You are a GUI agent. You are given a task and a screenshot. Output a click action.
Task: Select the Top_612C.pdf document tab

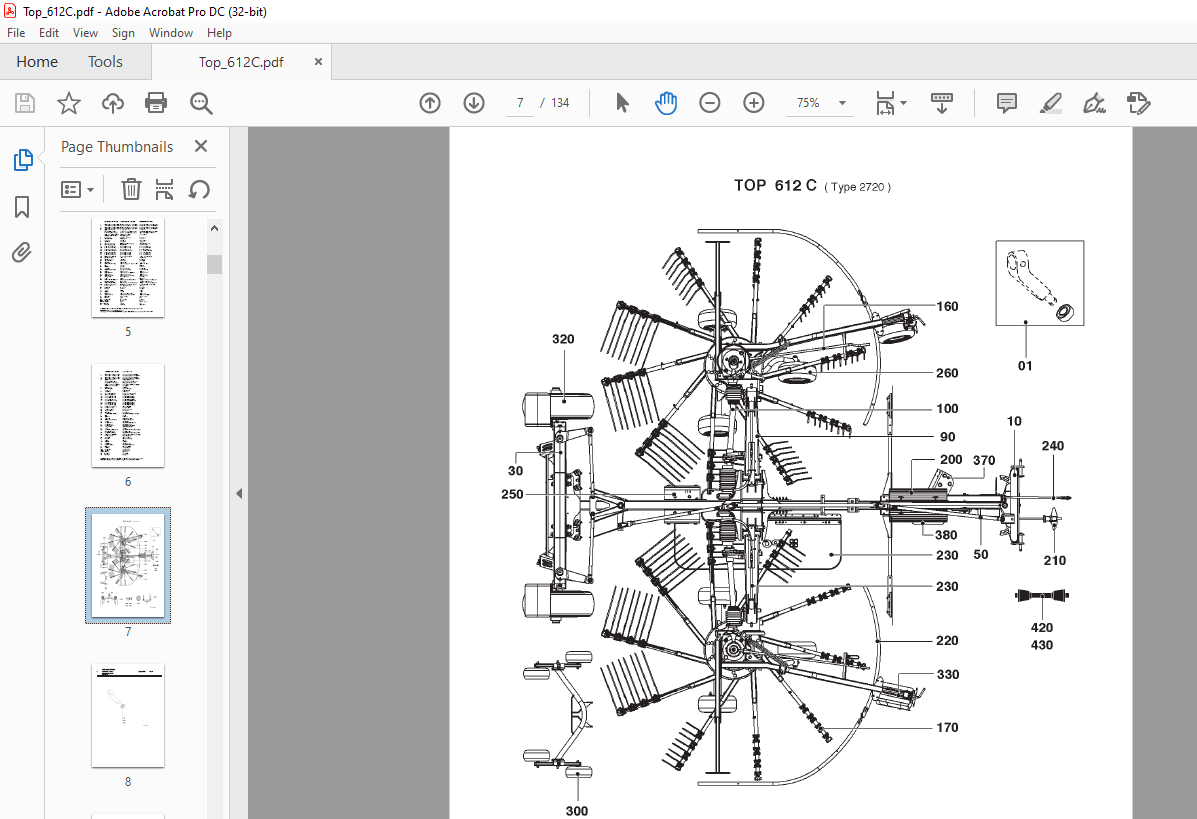[241, 63]
